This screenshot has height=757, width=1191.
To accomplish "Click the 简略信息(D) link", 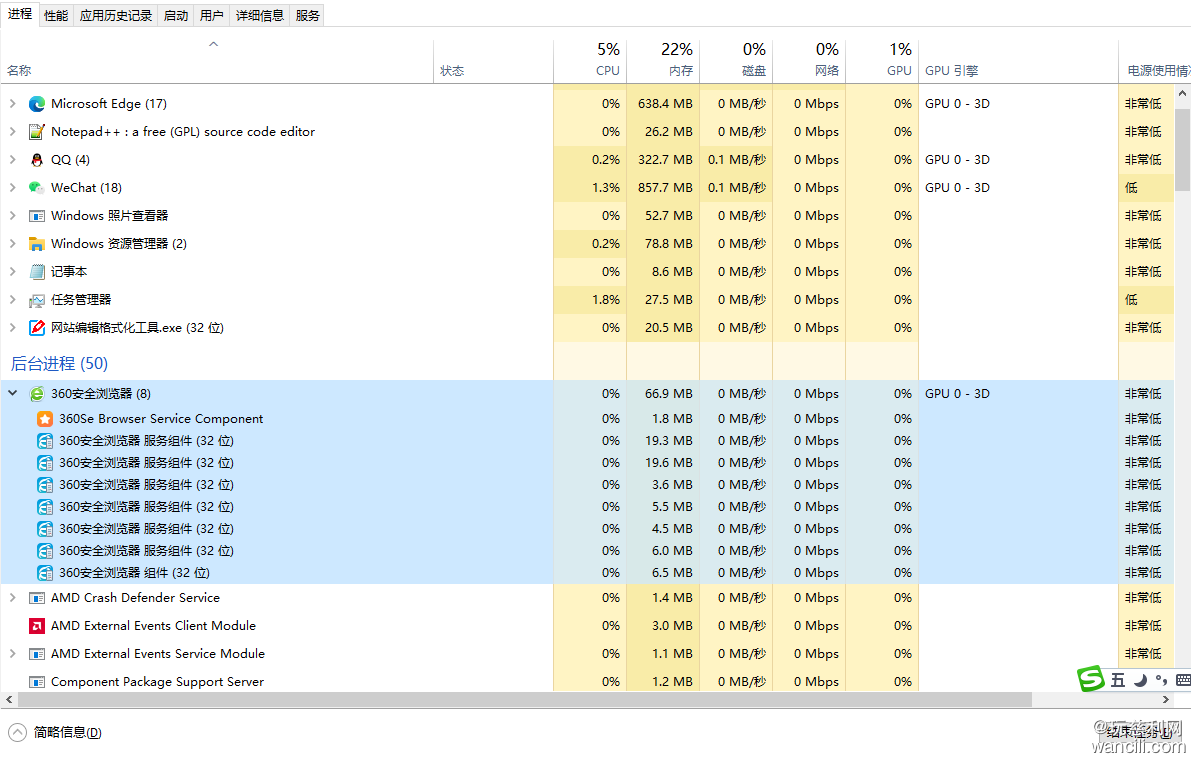I will point(68,733).
